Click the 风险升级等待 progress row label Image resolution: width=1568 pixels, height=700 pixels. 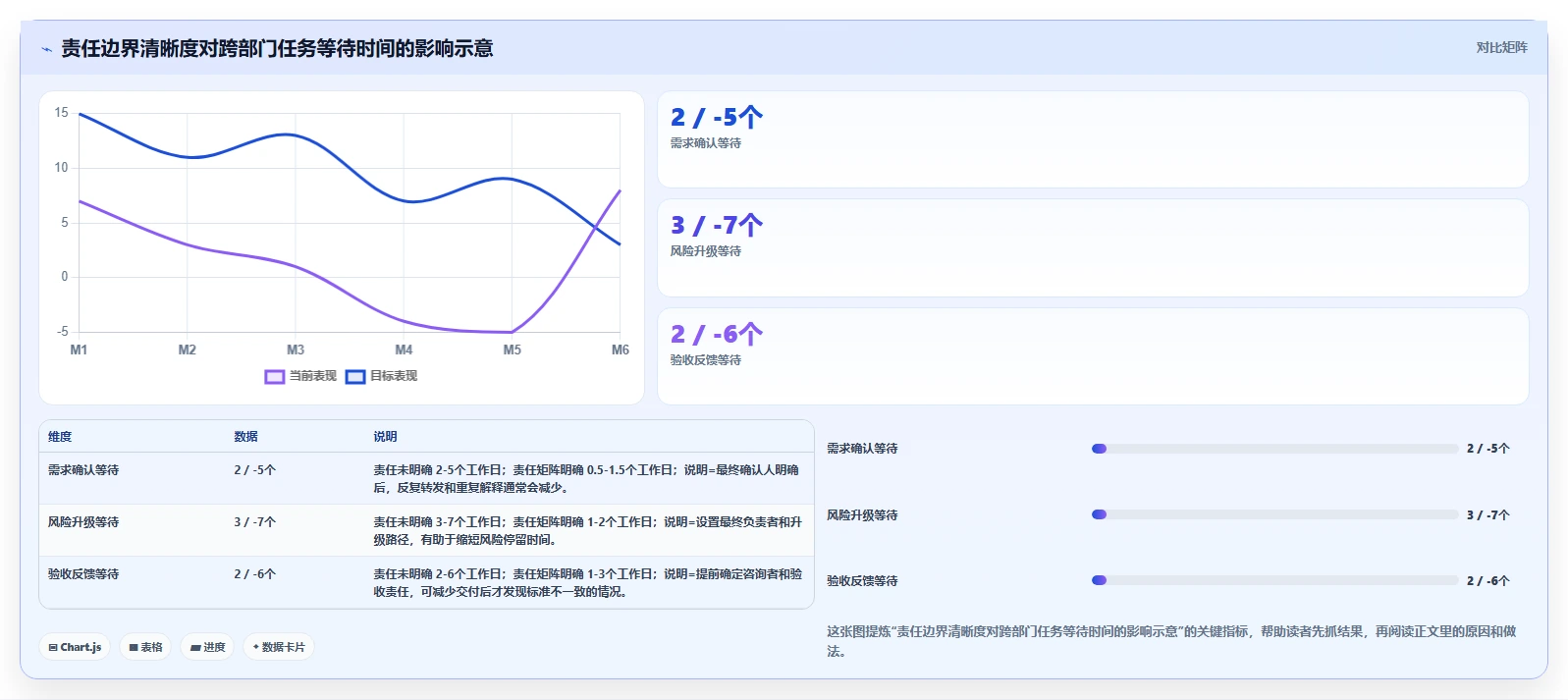click(x=862, y=515)
